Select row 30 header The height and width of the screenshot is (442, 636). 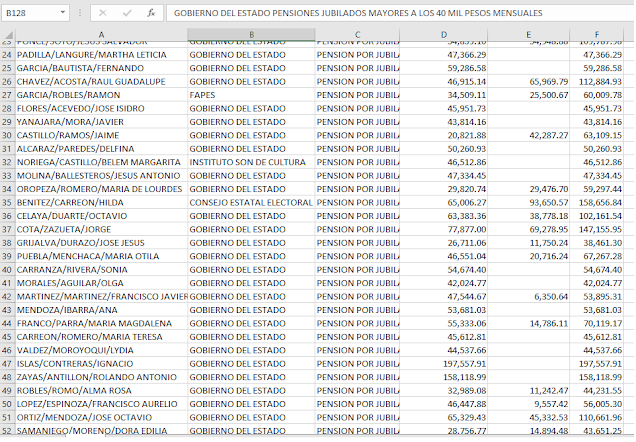coord(7,135)
